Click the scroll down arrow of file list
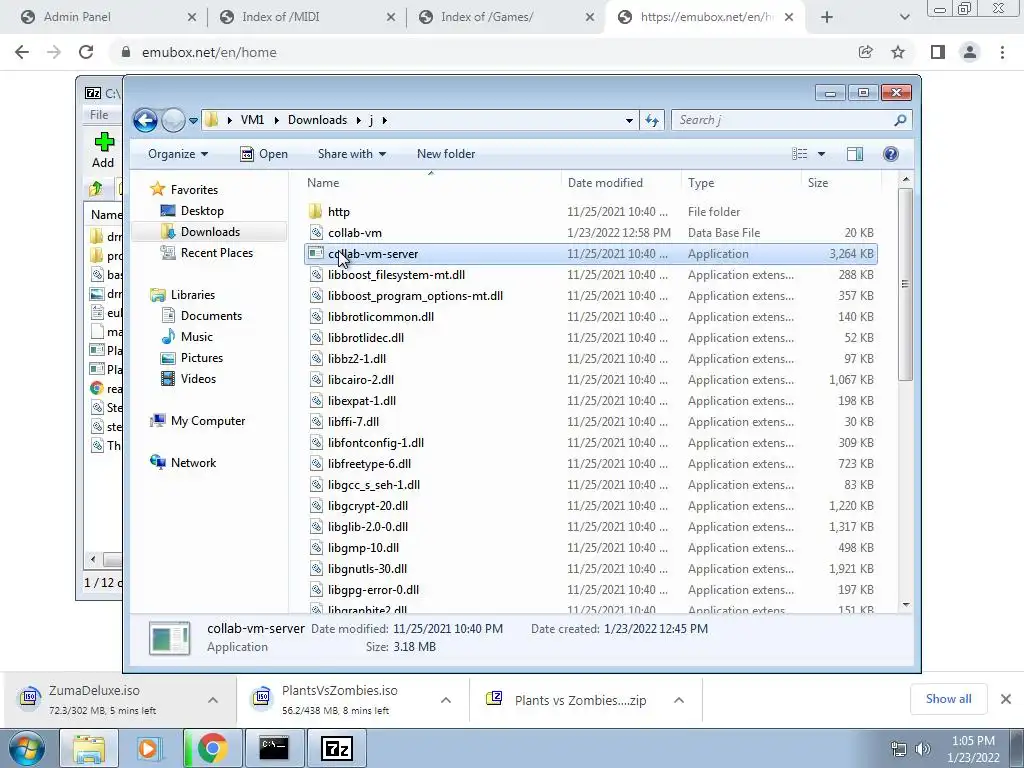Image resolution: width=1024 pixels, height=768 pixels. coord(905,605)
